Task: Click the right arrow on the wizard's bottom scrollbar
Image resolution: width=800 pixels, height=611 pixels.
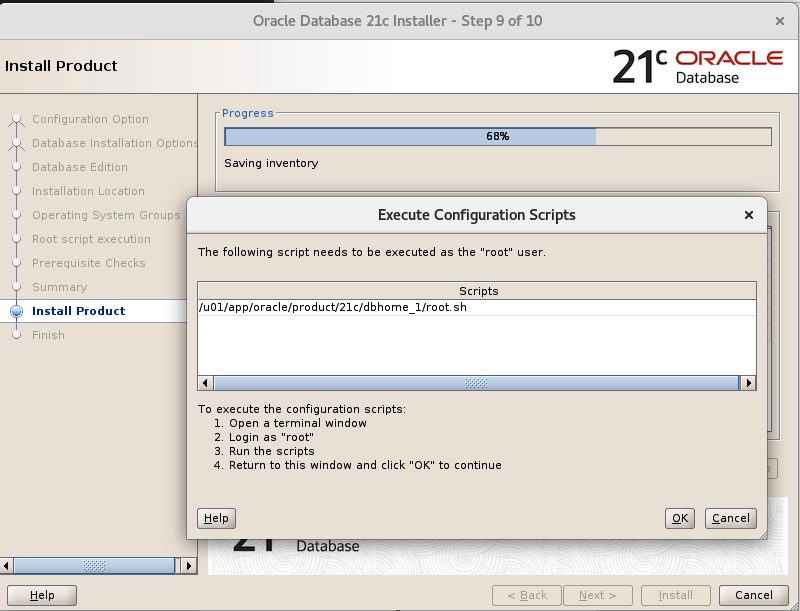Action: coord(188,566)
